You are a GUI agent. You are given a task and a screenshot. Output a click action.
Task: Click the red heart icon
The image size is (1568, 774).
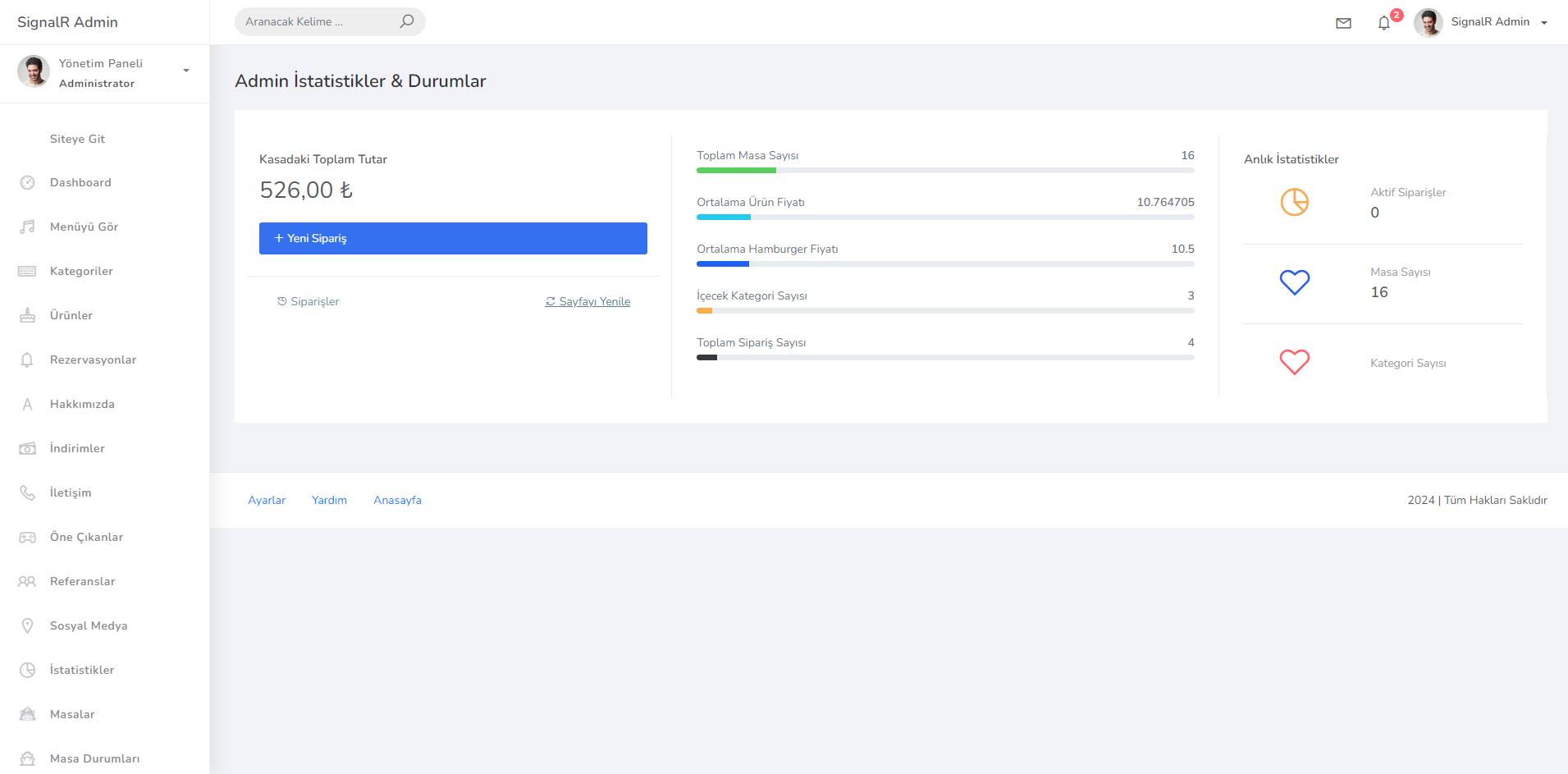(1294, 362)
